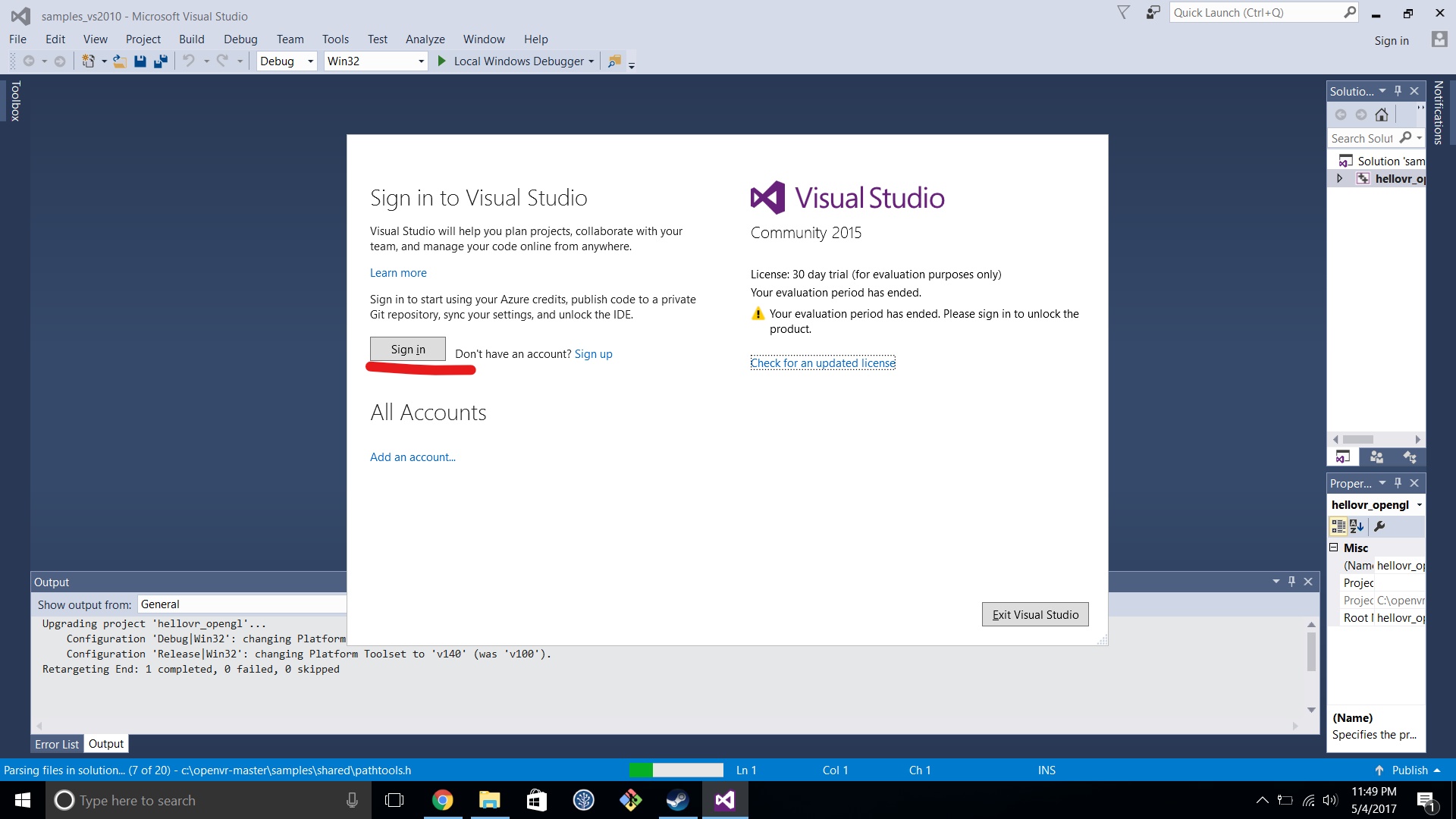Screen dimensions: 1456x819
Task: Click the Alphabetical sort icon in Properties
Action: point(1357,526)
